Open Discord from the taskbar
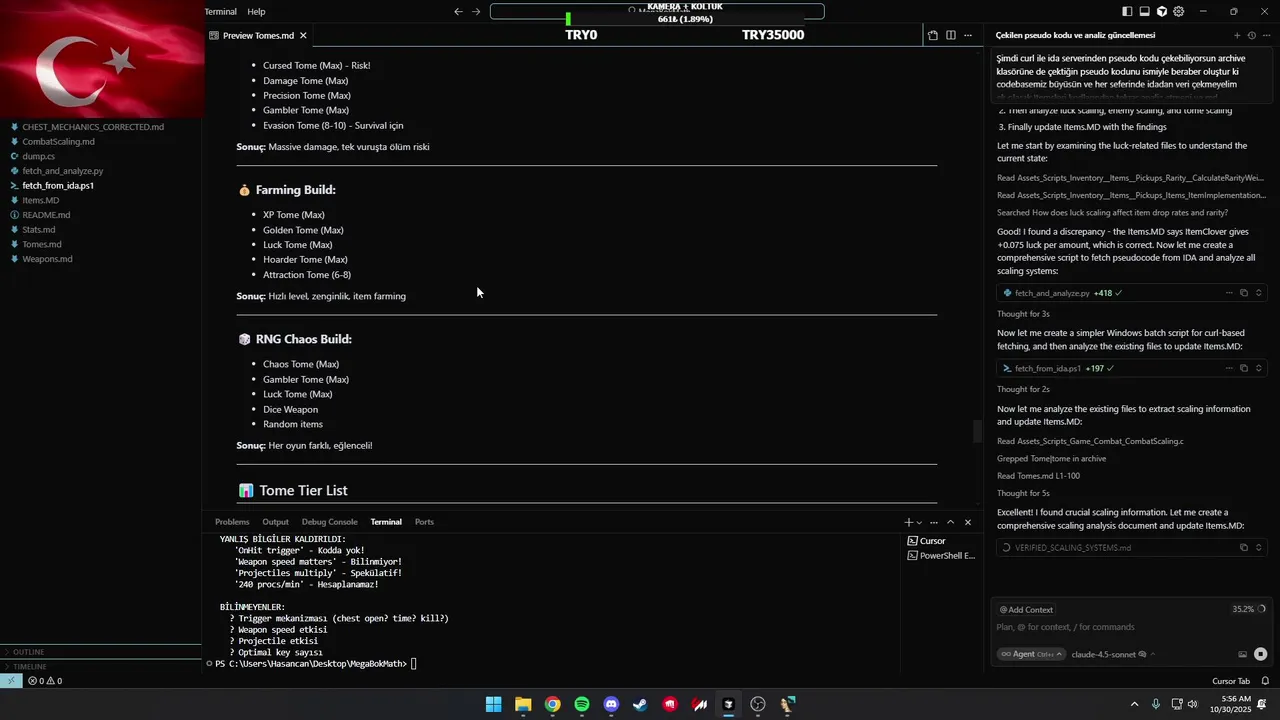This screenshot has width=1280, height=720. (x=611, y=704)
